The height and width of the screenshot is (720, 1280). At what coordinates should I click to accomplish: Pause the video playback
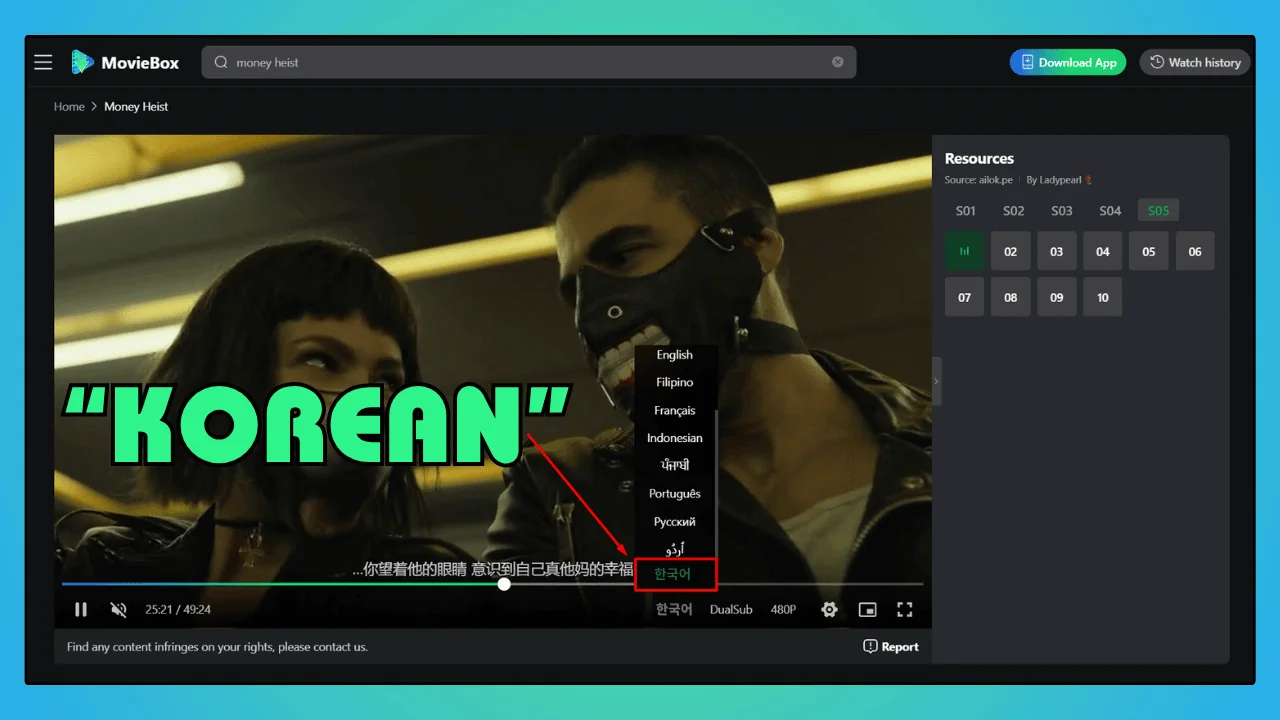81,609
